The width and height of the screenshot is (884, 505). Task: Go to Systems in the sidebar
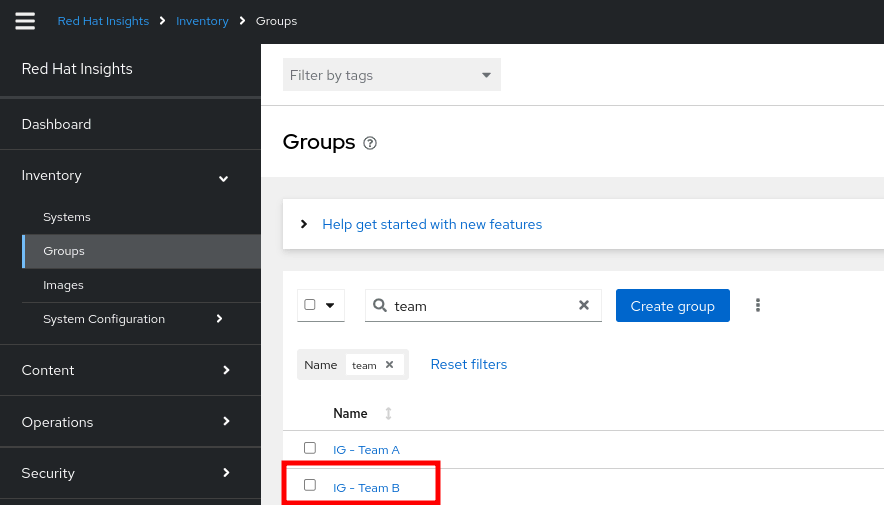pos(67,217)
